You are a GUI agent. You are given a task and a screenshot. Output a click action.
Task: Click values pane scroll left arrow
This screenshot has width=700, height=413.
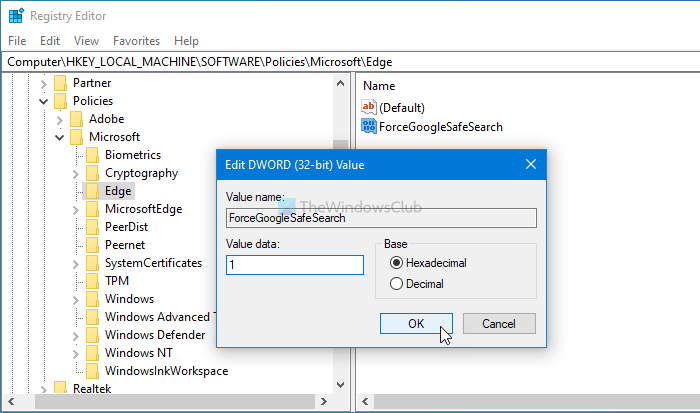365,401
